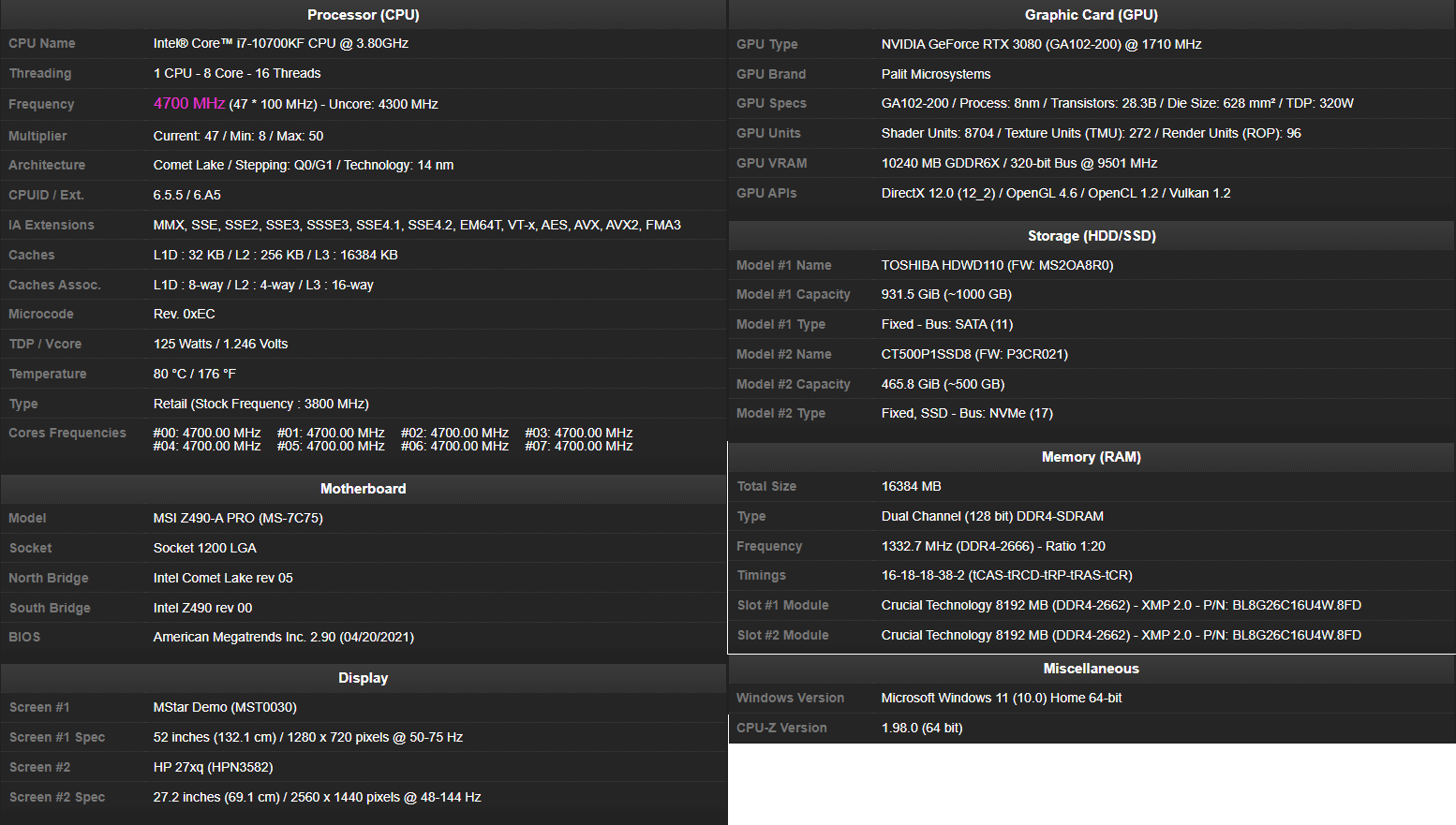Click the CPU-Z version '1.98.0 (64 bit)'
Screen dimensions: 1456x825
pyautogui.click(x=922, y=728)
